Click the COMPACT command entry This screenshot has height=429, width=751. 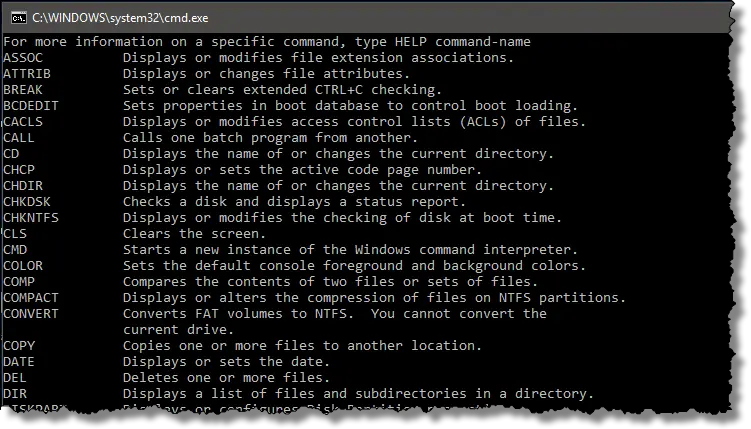click(x=31, y=298)
